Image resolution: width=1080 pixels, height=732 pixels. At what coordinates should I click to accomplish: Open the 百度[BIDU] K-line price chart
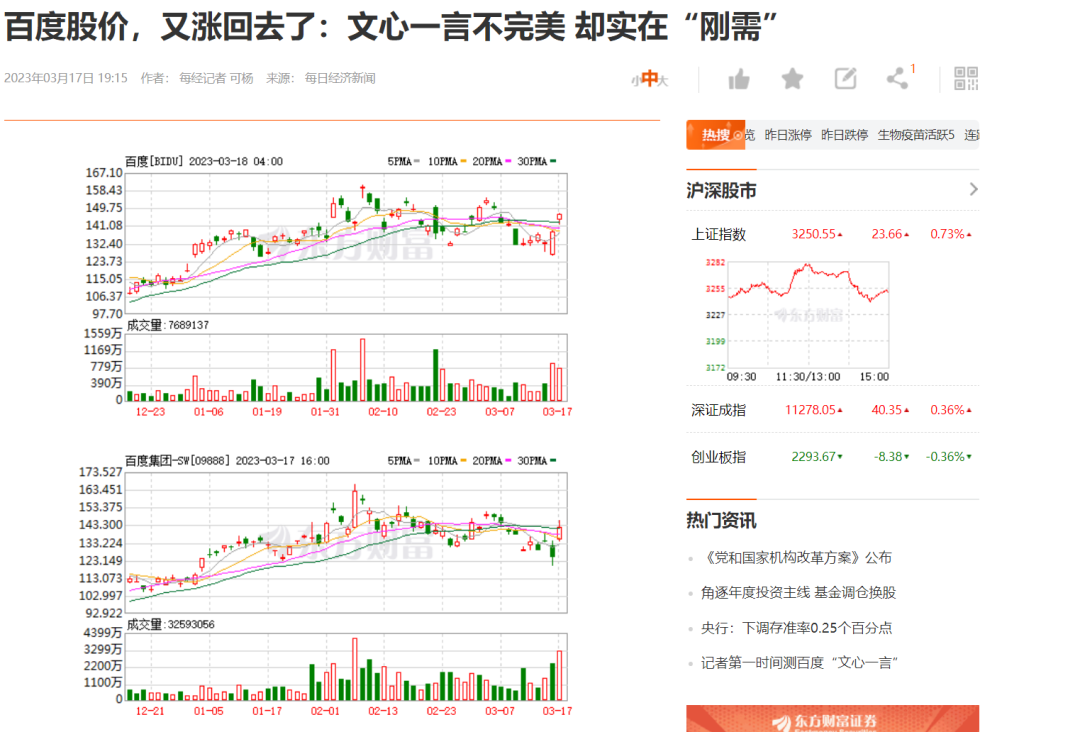tap(348, 243)
